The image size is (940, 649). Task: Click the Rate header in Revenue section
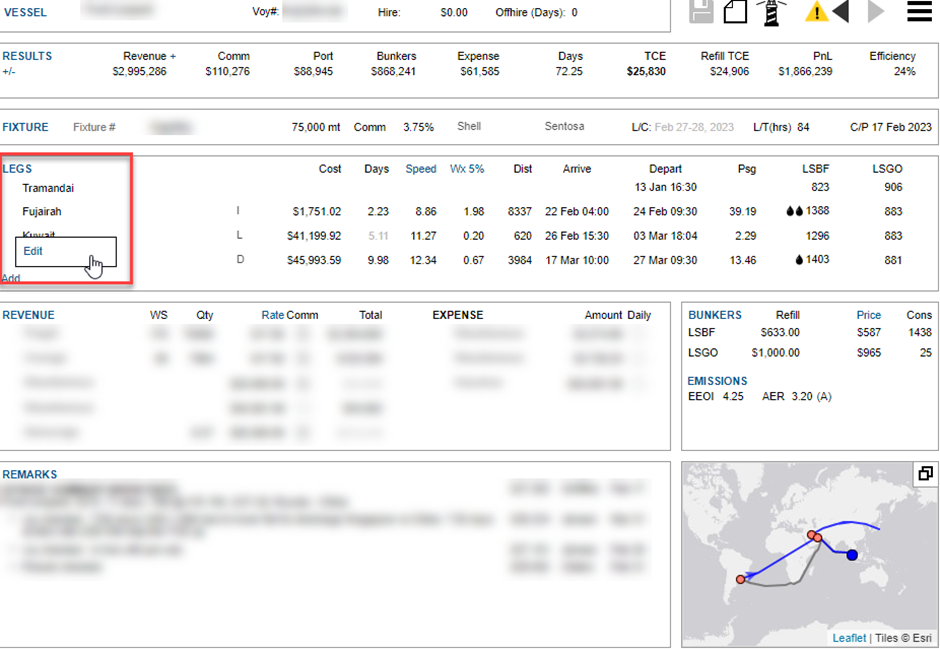coord(273,315)
